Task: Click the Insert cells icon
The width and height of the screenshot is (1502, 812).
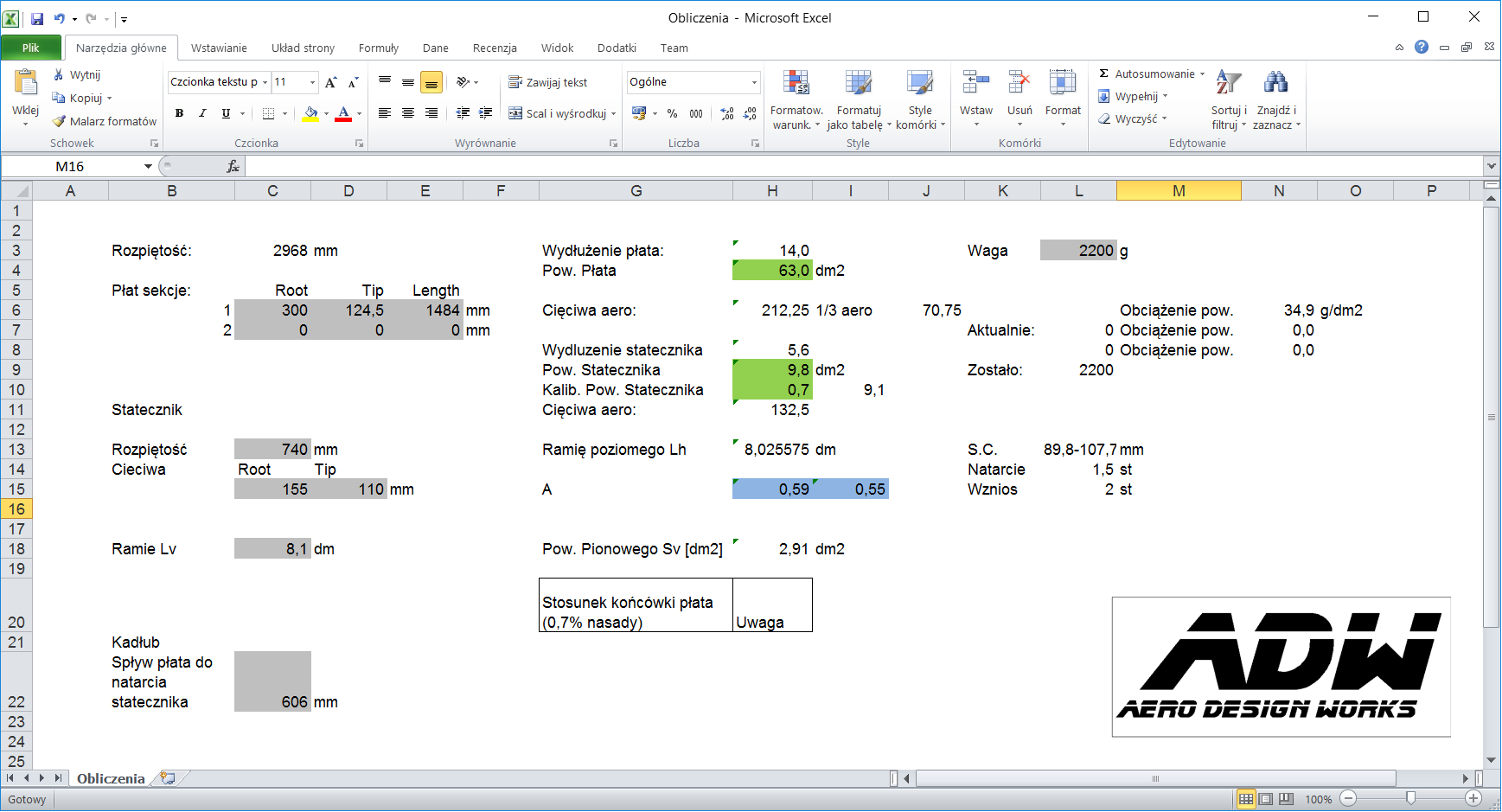Action: [x=975, y=84]
